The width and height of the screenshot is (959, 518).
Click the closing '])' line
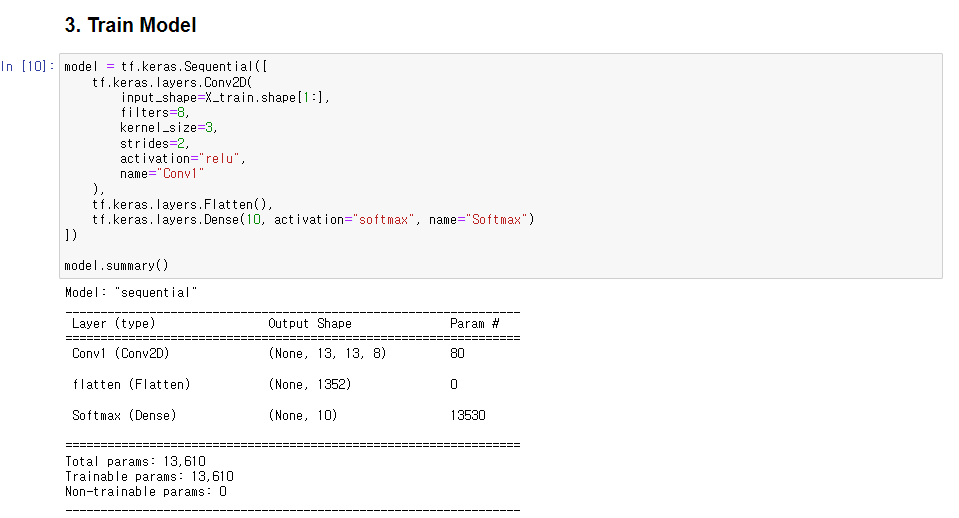[x=71, y=235]
